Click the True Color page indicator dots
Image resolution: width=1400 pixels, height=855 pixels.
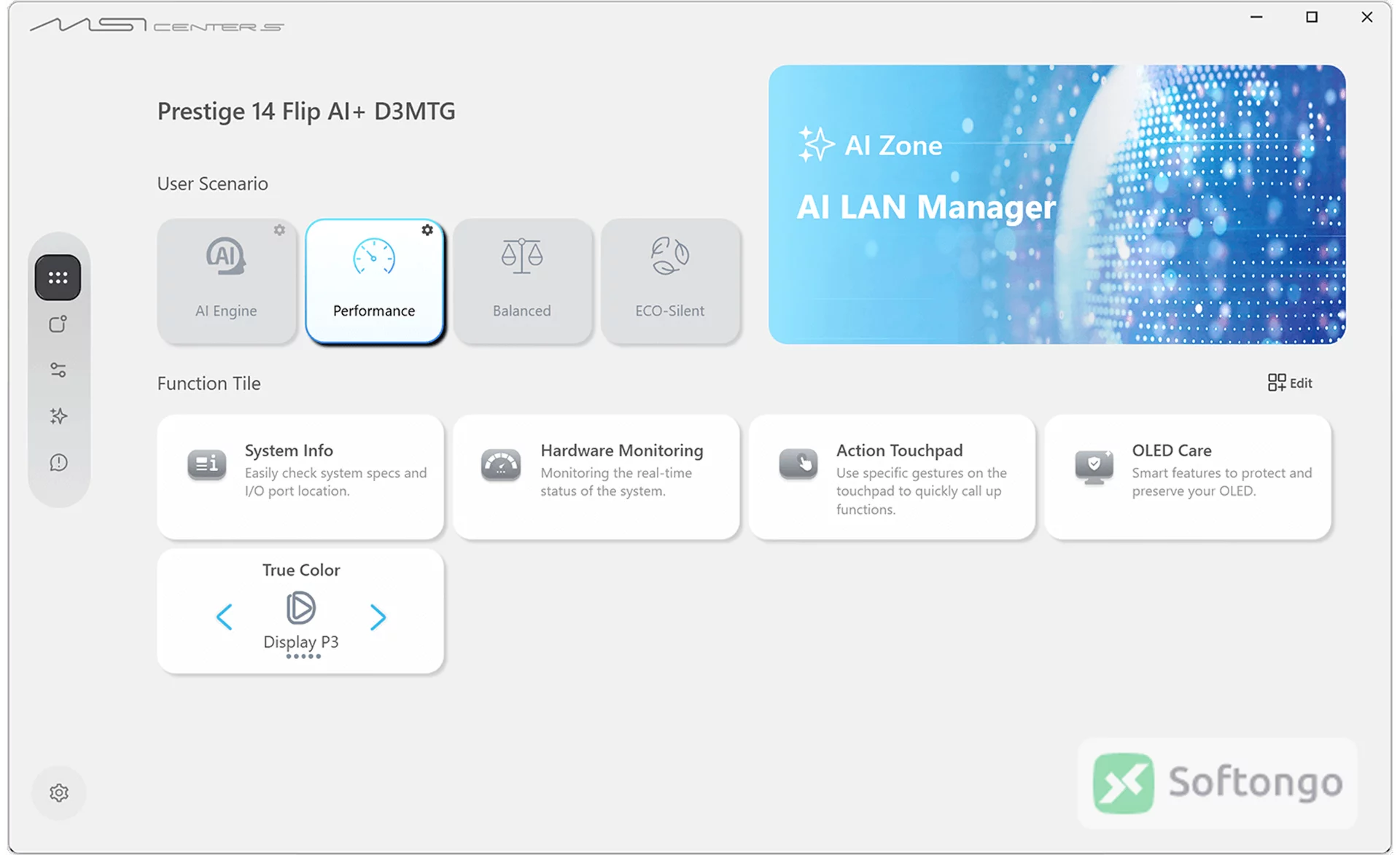(303, 657)
